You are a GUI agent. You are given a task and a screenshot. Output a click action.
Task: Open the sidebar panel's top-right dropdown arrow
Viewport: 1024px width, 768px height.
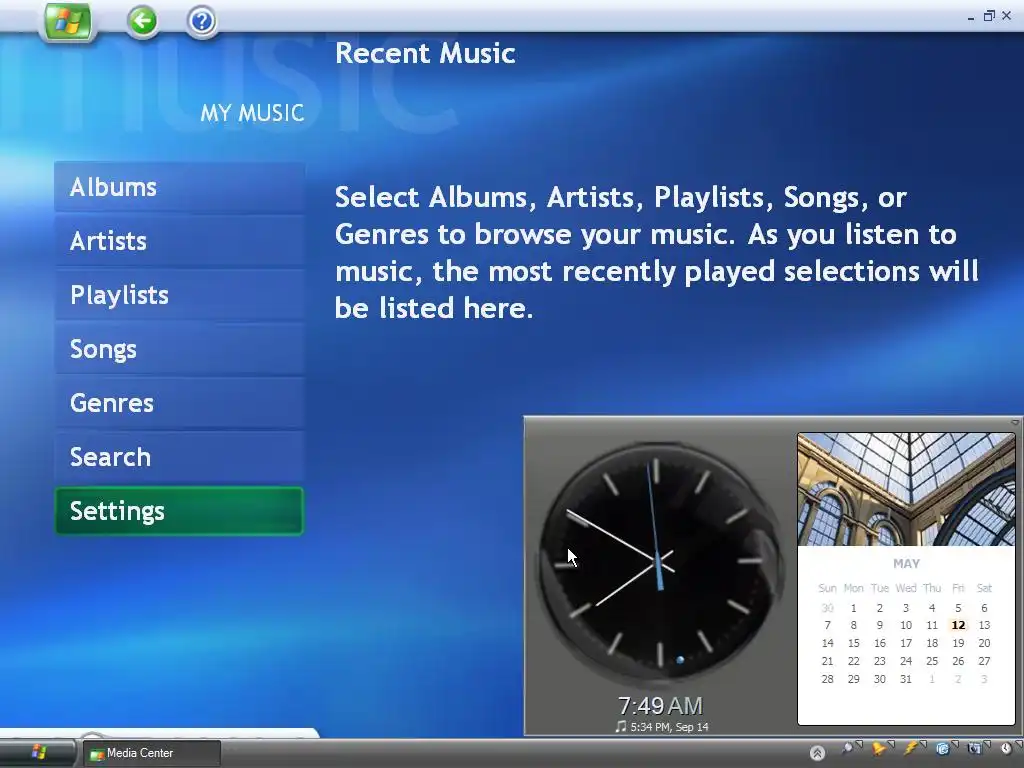1015,423
